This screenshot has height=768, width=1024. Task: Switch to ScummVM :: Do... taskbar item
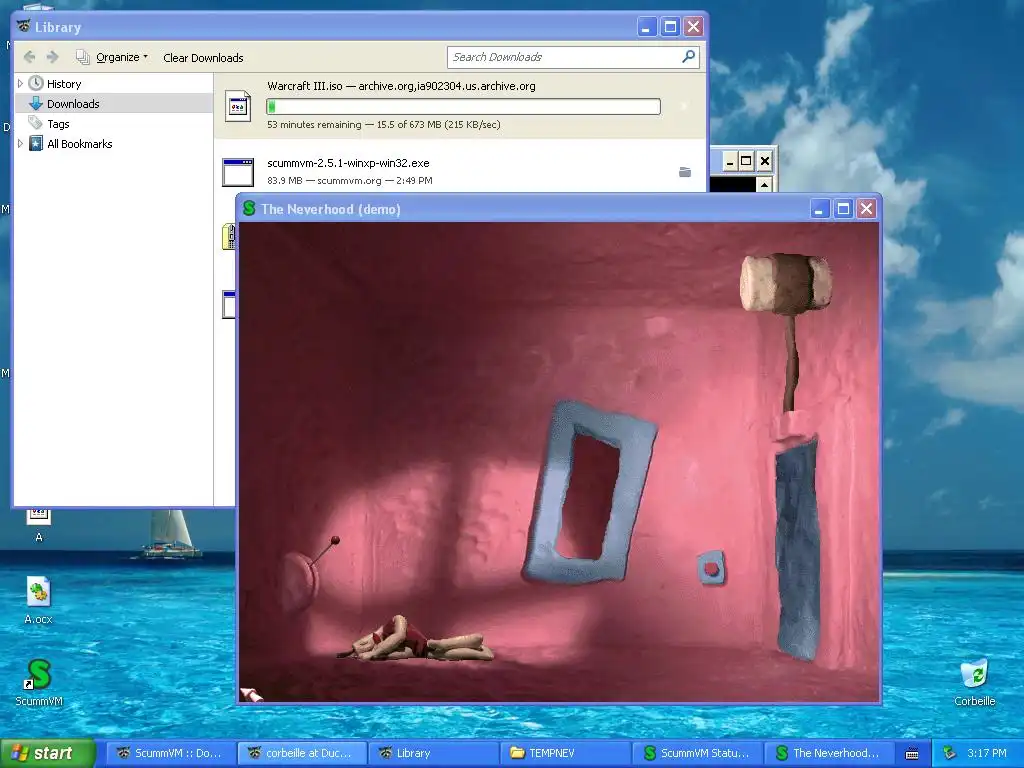(170, 753)
